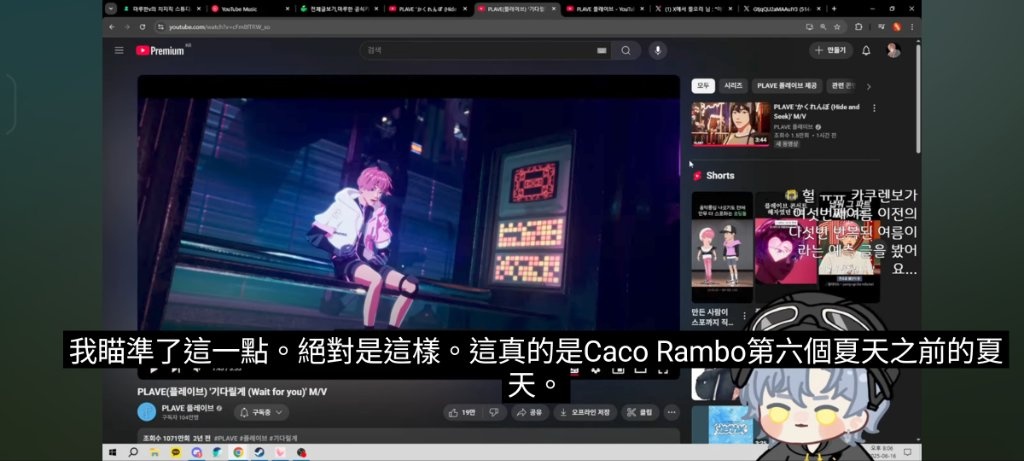This screenshot has width=1024, height=461.
Task: Open Chrome tab search dropdown arrow
Action: (x=110, y=8)
